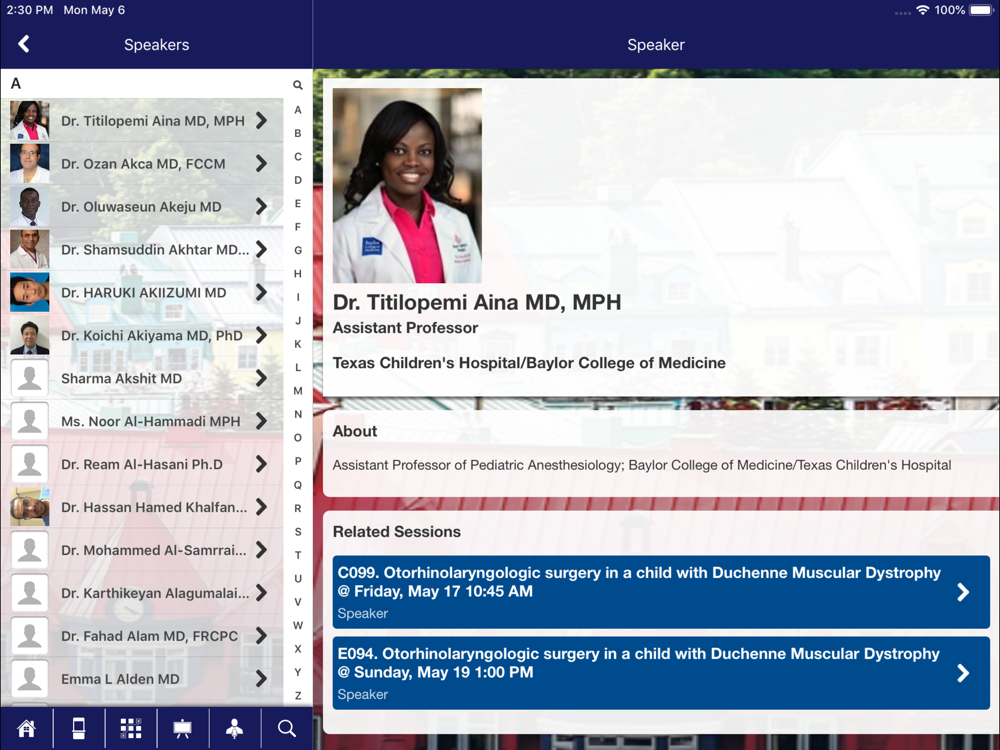Click Dr. Shamsuddin Akhtar's list thumbnail
Image resolution: width=1000 pixels, height=750 pixels.
(29, 250)
